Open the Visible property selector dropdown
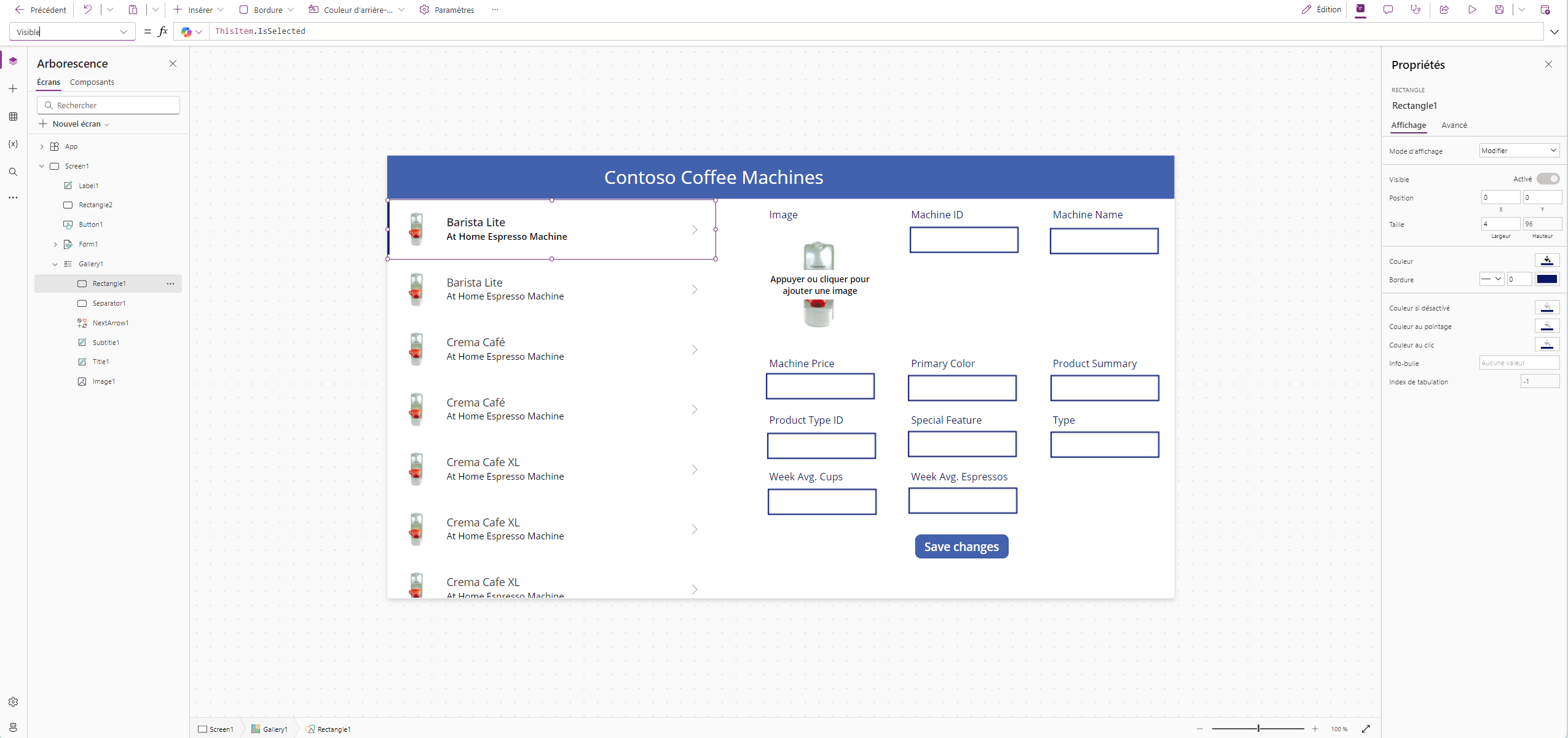The width and height of the screenshot is (1568, 738). pyautogui.click(x=124, y=32)
